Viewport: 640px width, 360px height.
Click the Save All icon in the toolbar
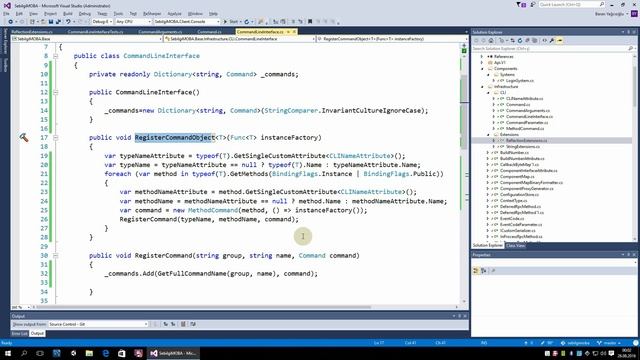[x=58, y=22]
